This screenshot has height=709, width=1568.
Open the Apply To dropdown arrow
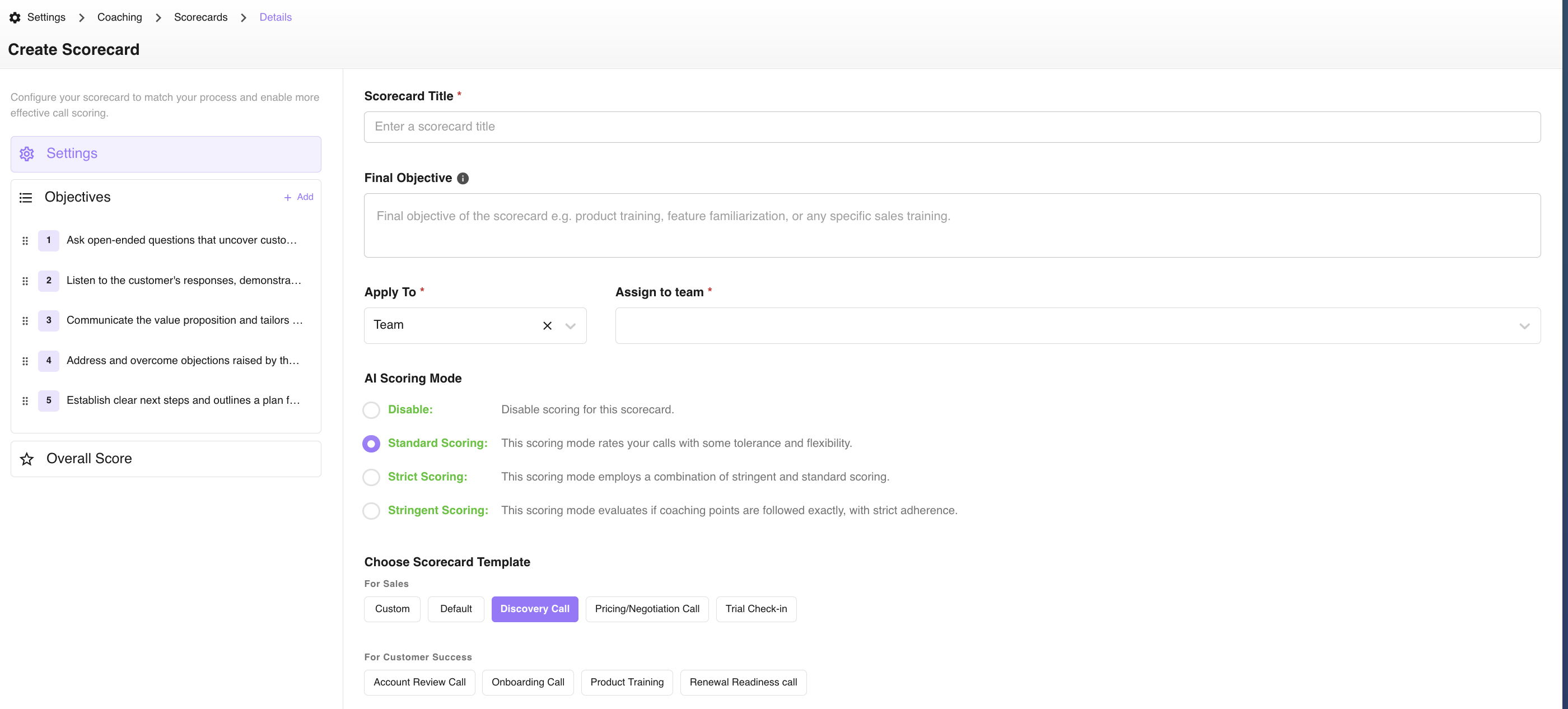click(x=570, y=325)
